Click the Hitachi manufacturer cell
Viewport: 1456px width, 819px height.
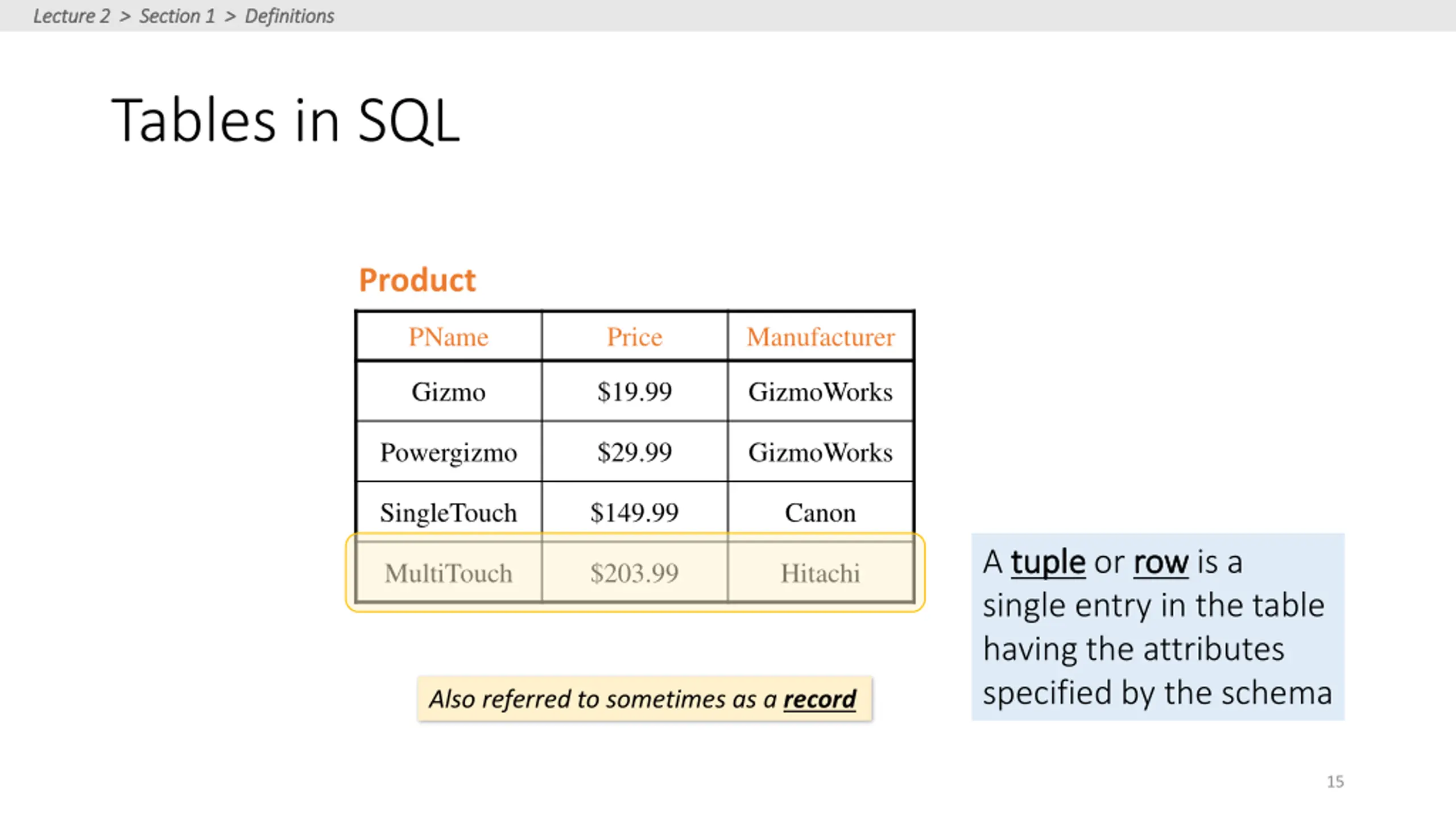[821, 573]
